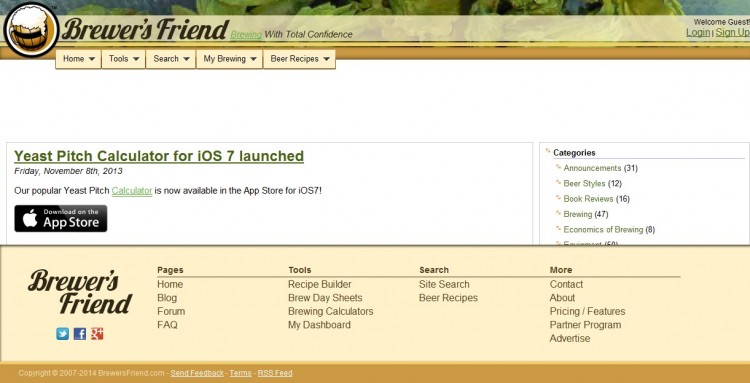Click the Pages footer heading
The height and width of the screenshot is (383, 750).
(170, 270)
